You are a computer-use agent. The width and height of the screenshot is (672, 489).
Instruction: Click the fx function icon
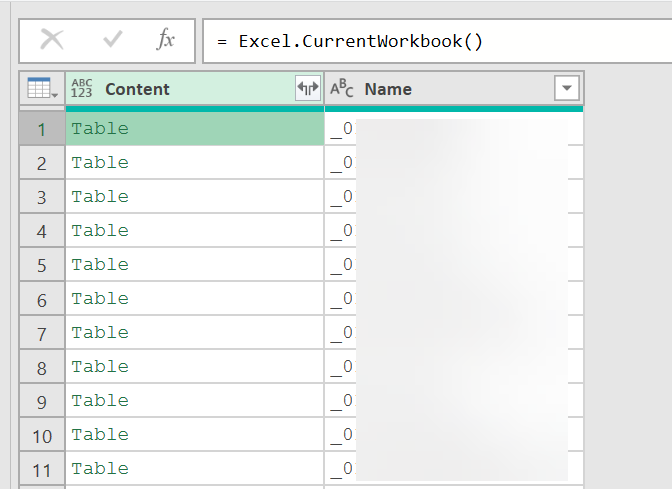166,40
